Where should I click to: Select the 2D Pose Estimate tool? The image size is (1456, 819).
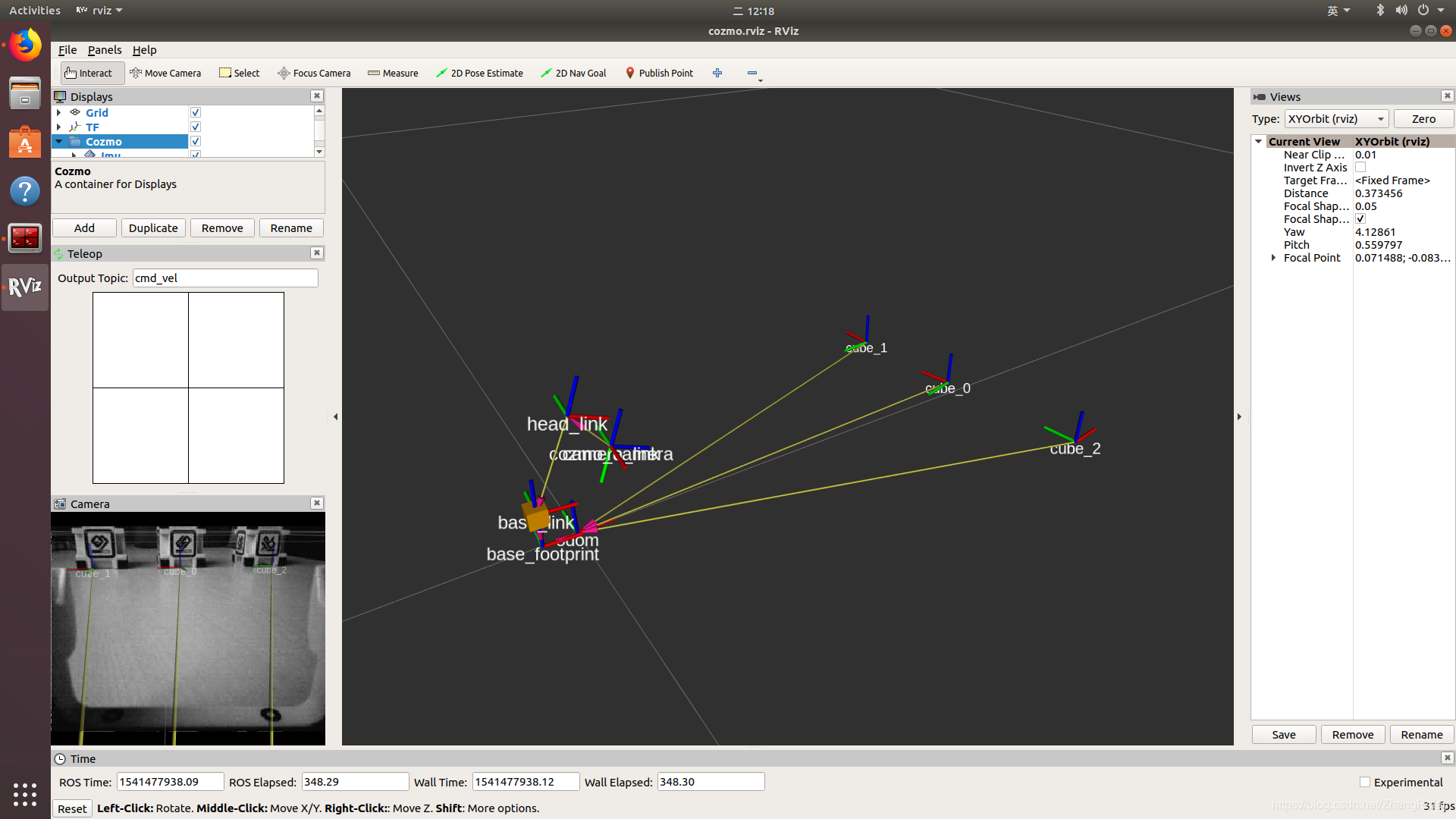click(x=479, y=73)
